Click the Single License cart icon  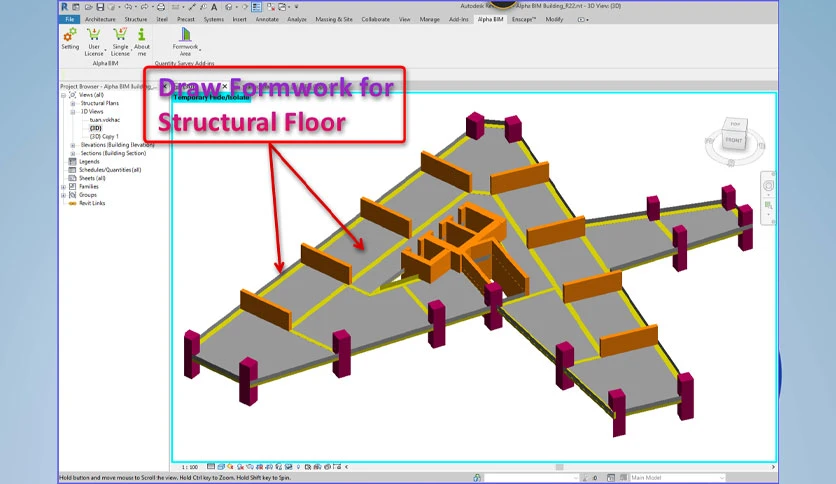(120, 35)
